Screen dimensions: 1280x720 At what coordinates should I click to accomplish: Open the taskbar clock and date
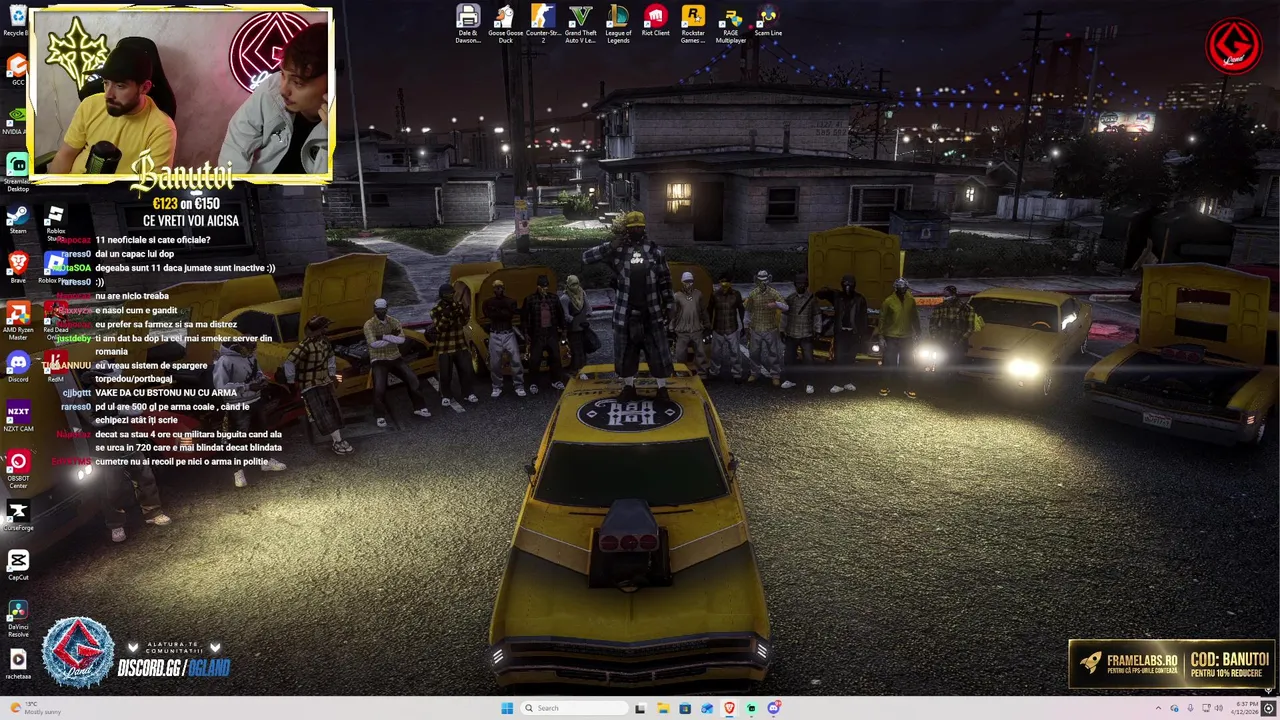1244,708
